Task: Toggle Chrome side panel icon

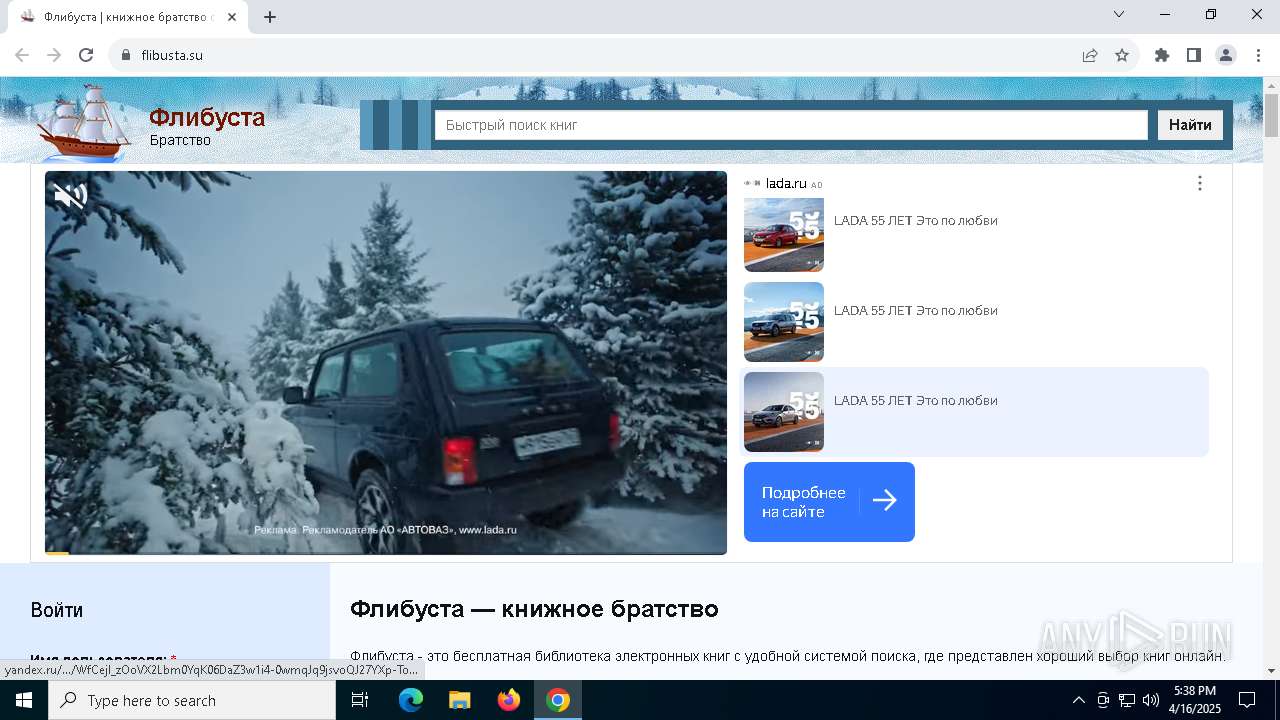Action: [x=1194, y=55]
